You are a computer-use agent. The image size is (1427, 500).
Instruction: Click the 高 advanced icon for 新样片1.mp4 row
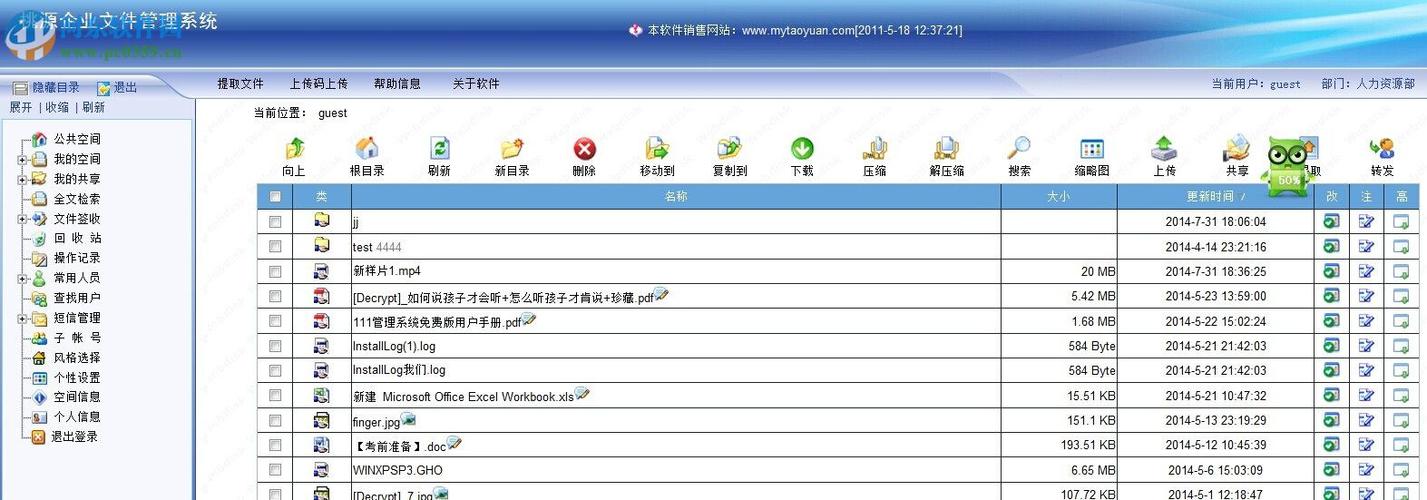tap(1401, 271)
